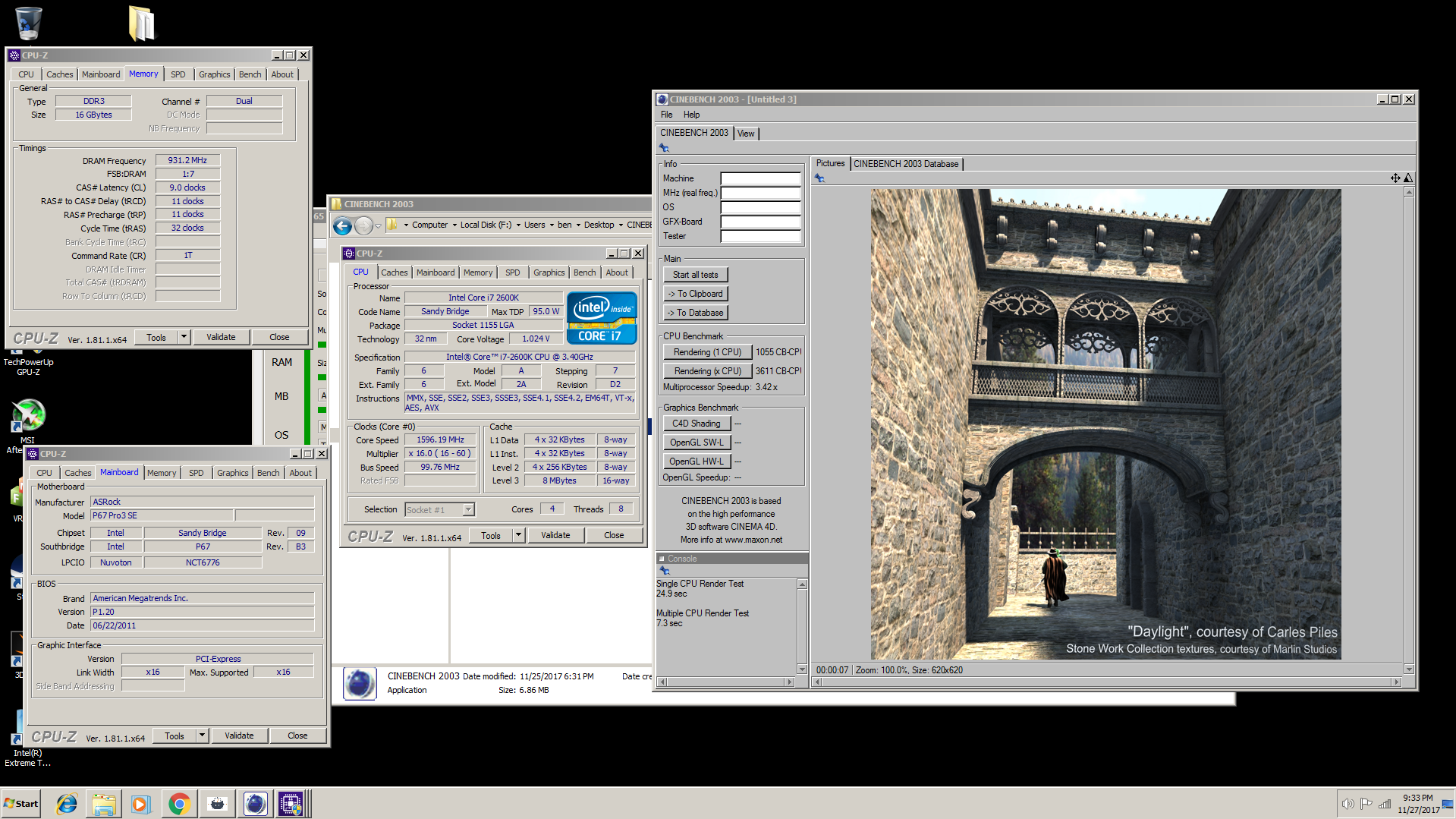
Task: Open the MSI Afterburner desktop shortcut
Action: coord(28,415)
